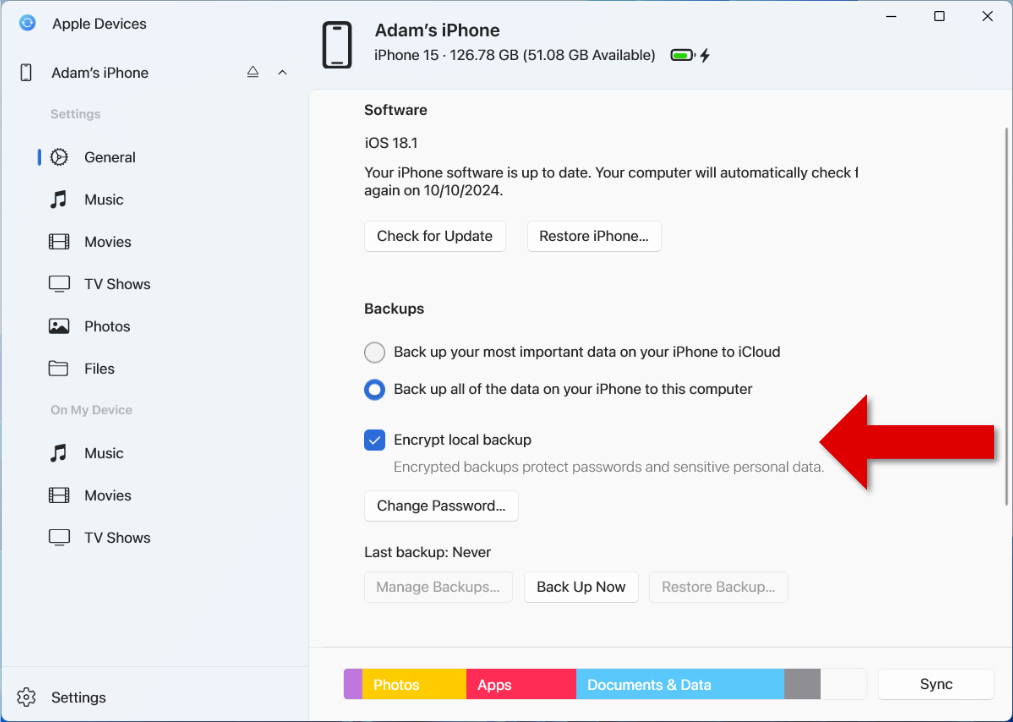Collapse the Adam's iPhone sidebar section
The width and height of the screenshot is (1013, 722).
tap(282, 72)
